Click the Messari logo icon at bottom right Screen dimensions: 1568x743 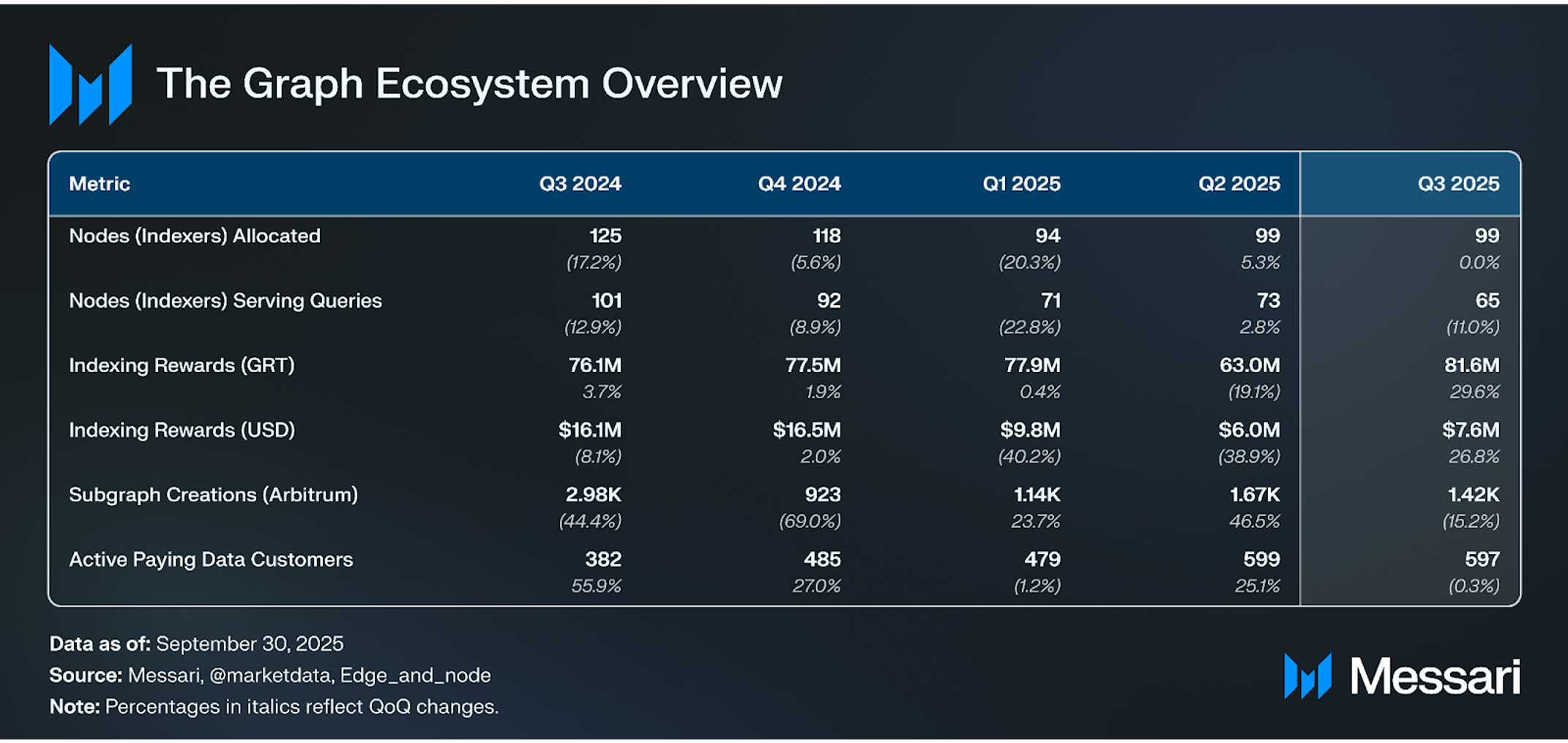1307,676
